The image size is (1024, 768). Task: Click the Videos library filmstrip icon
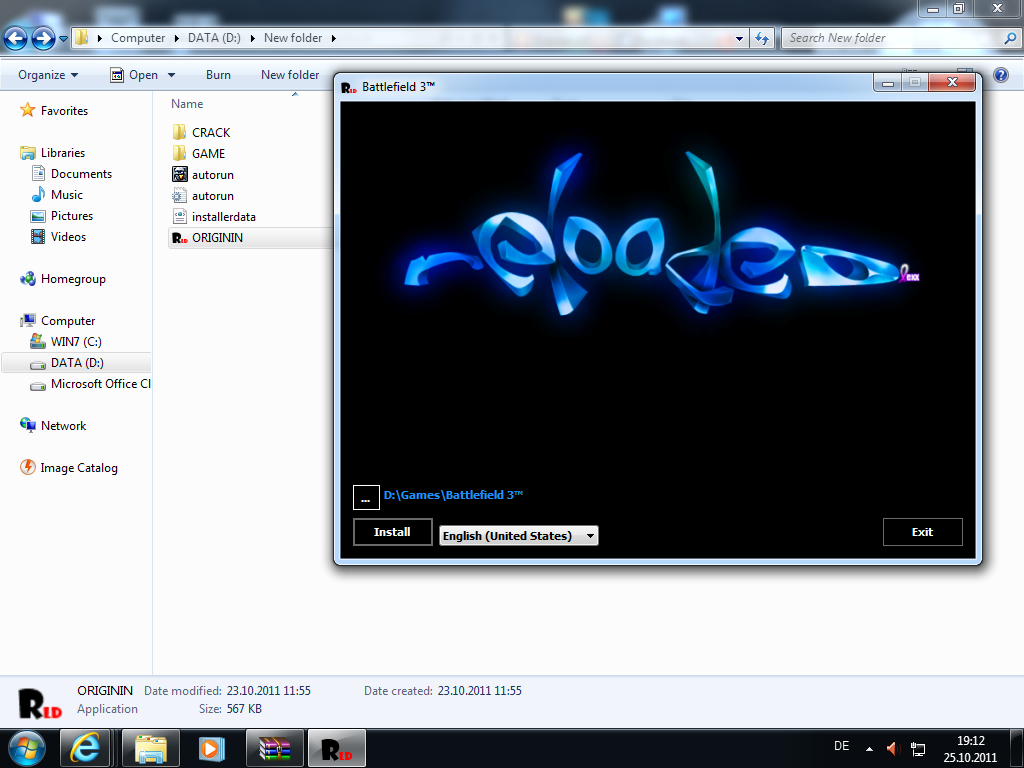pos(38,236)
